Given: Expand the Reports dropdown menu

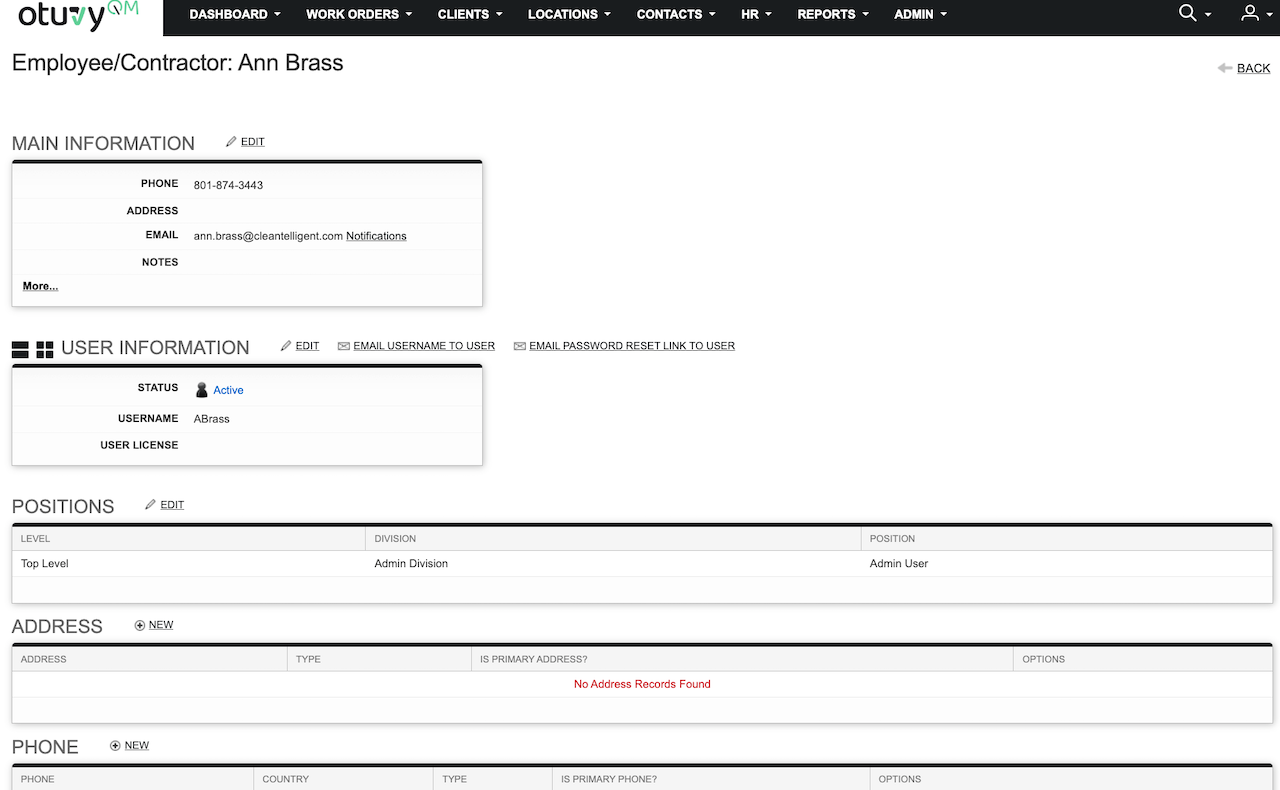Looking at the screenshot, I should [833, 14].
